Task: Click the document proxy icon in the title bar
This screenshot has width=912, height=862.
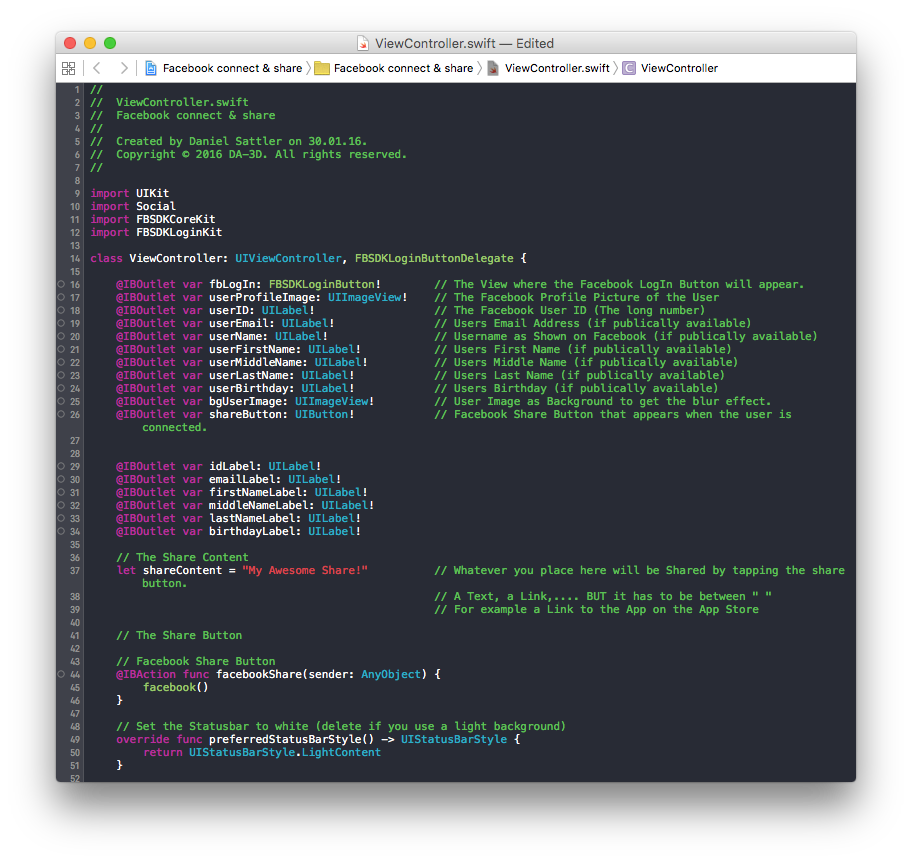Action: [363, 44]
